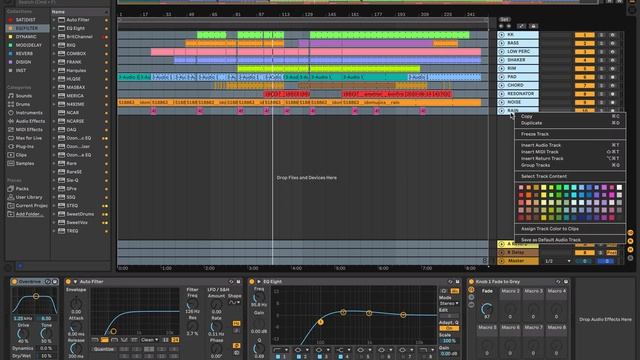The height and width of the screenshot is (360, 640).
Task: Click the Set locator button
Action: tap(504, 19)
